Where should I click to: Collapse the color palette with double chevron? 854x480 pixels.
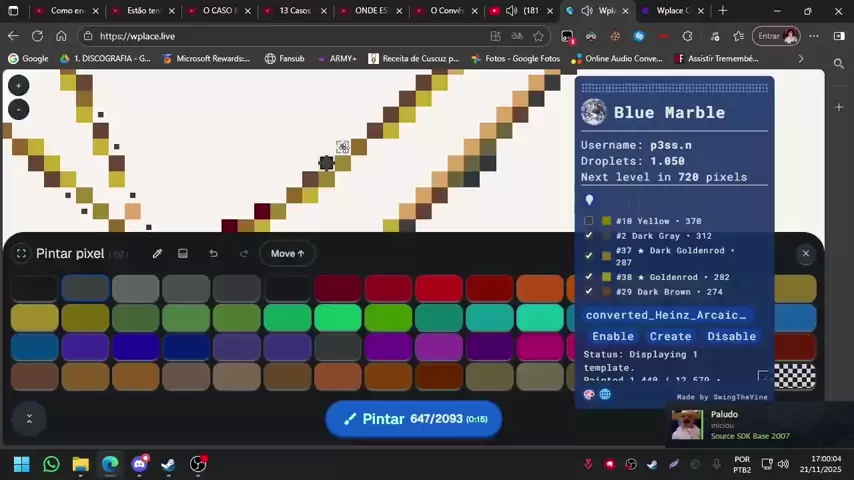[x=29, y=418]
